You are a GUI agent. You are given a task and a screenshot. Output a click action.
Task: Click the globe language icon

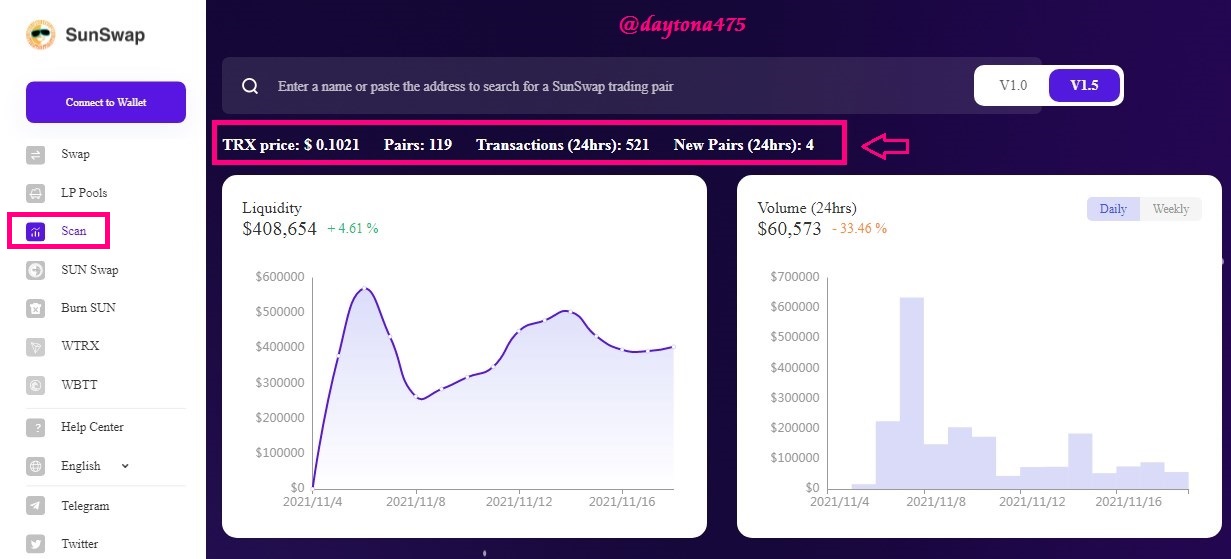35,466
